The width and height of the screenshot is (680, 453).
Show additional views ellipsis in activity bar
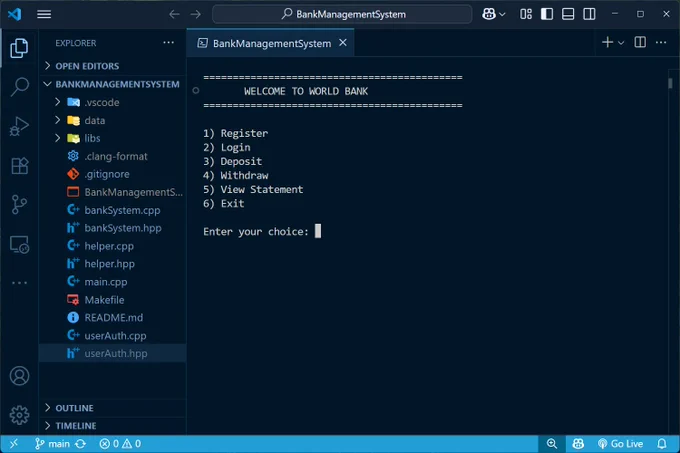(x=19, y=283)
